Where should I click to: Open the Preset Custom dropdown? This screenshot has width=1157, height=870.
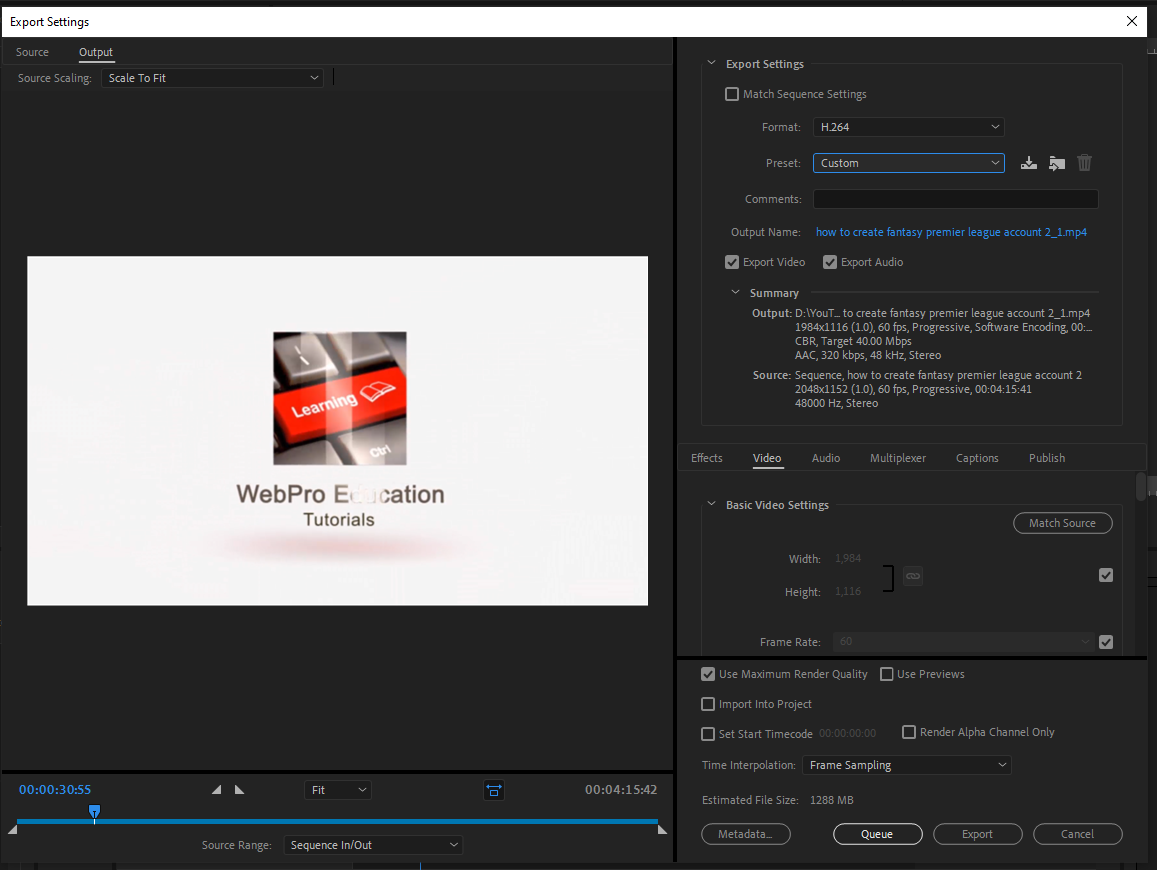pyautogui.click(x=908, y=163)
